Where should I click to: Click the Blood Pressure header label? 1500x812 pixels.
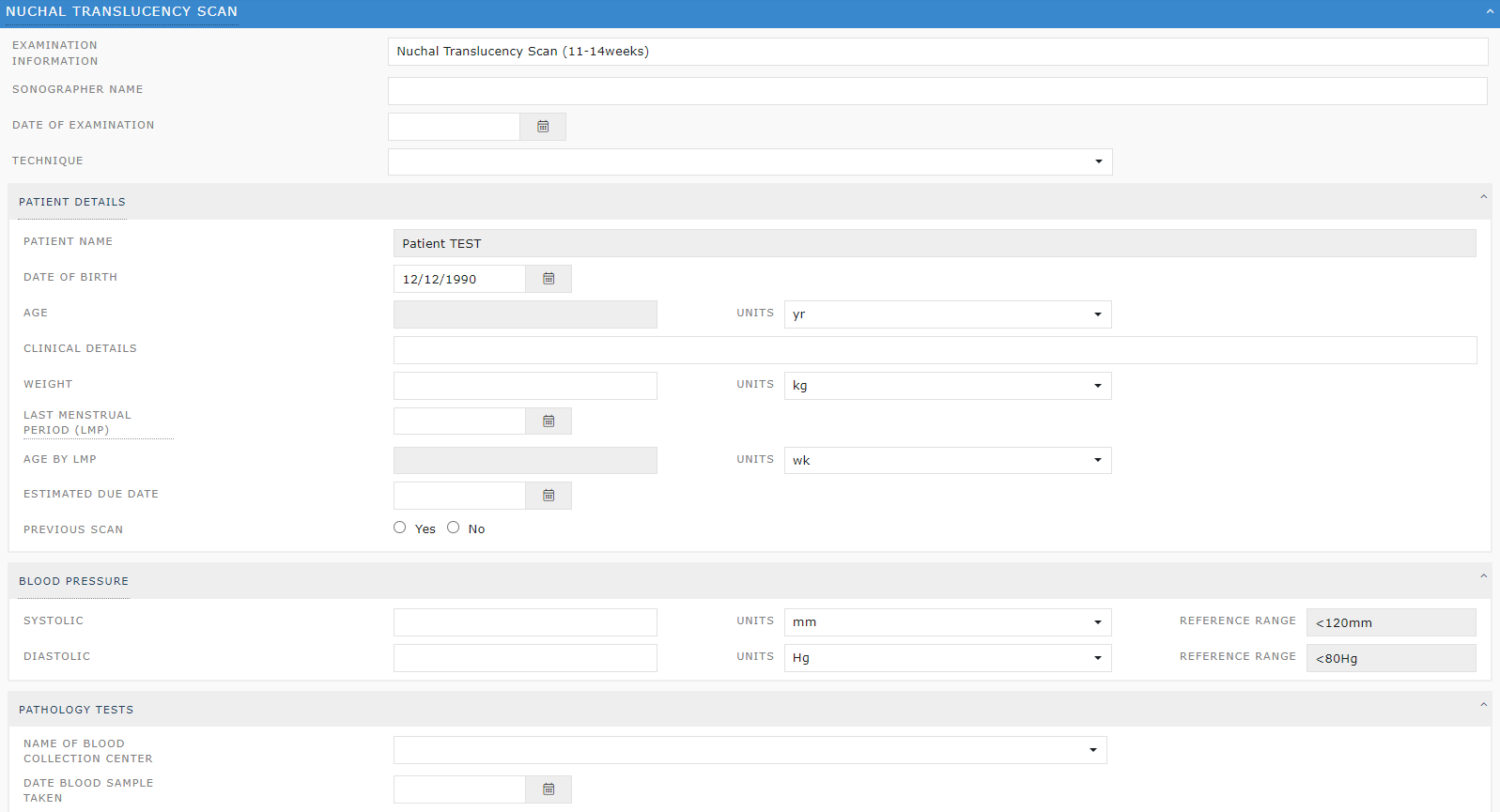73,581
